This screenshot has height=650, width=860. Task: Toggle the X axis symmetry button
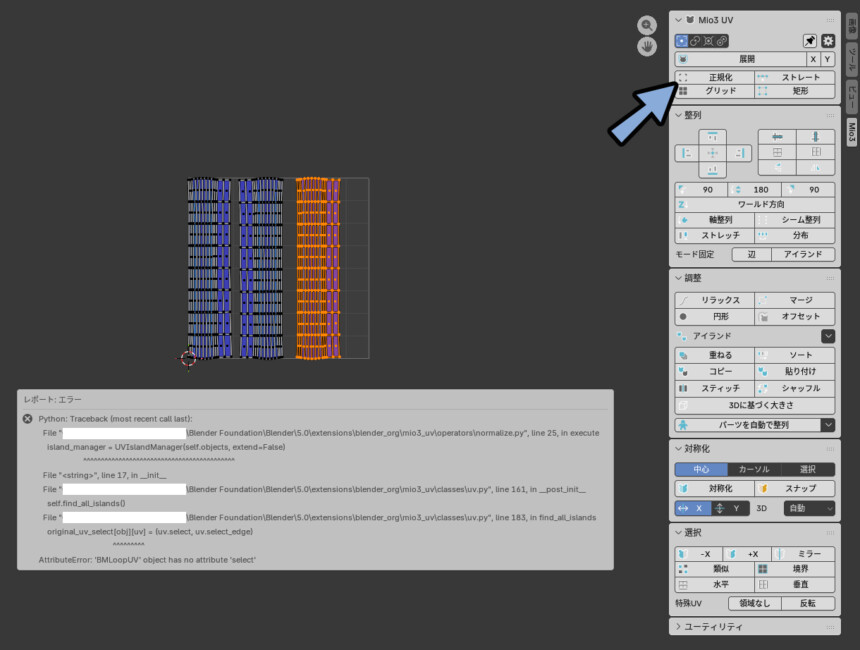click(x=690, y=508)
